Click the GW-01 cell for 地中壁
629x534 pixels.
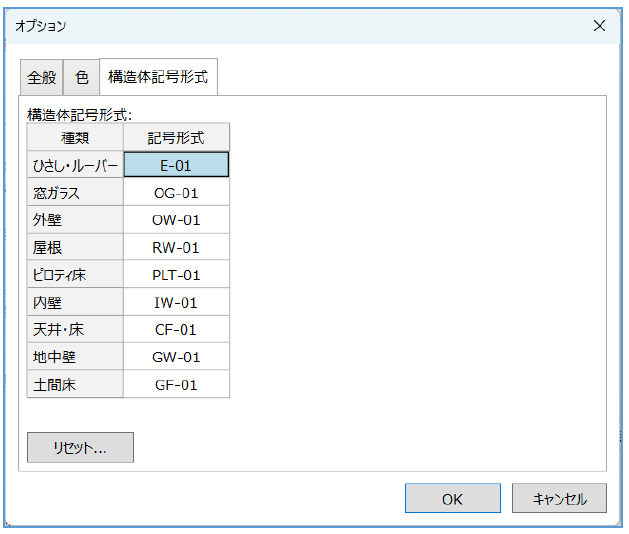(176, 357)
